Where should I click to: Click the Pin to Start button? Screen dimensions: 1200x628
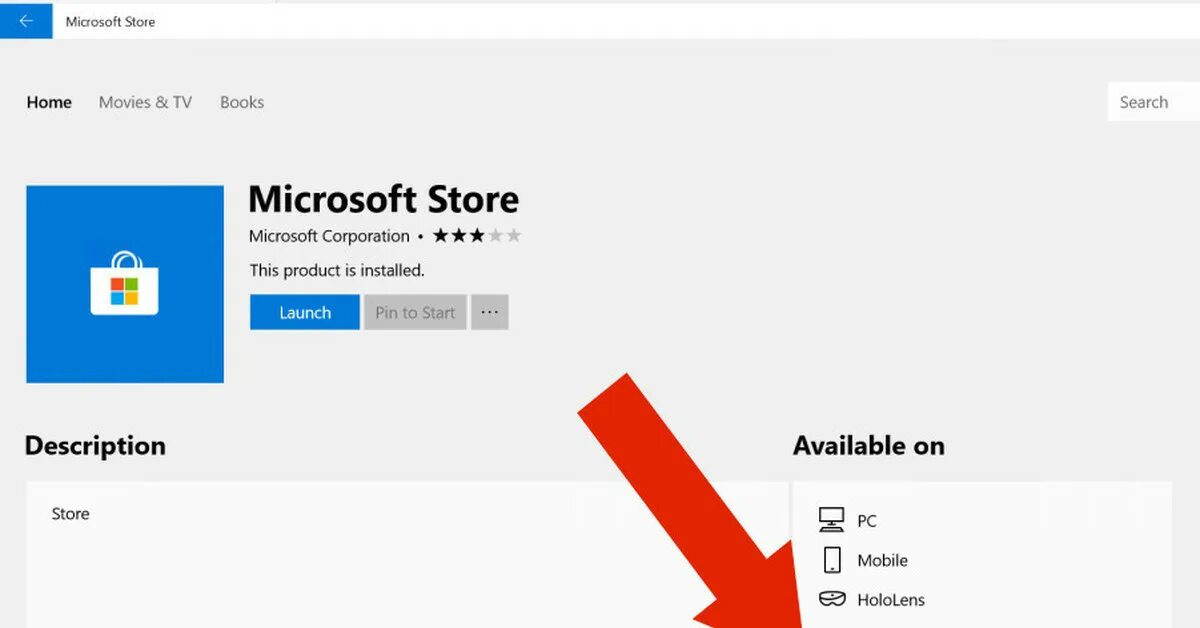pyautogui.click(x=415, y=312)
